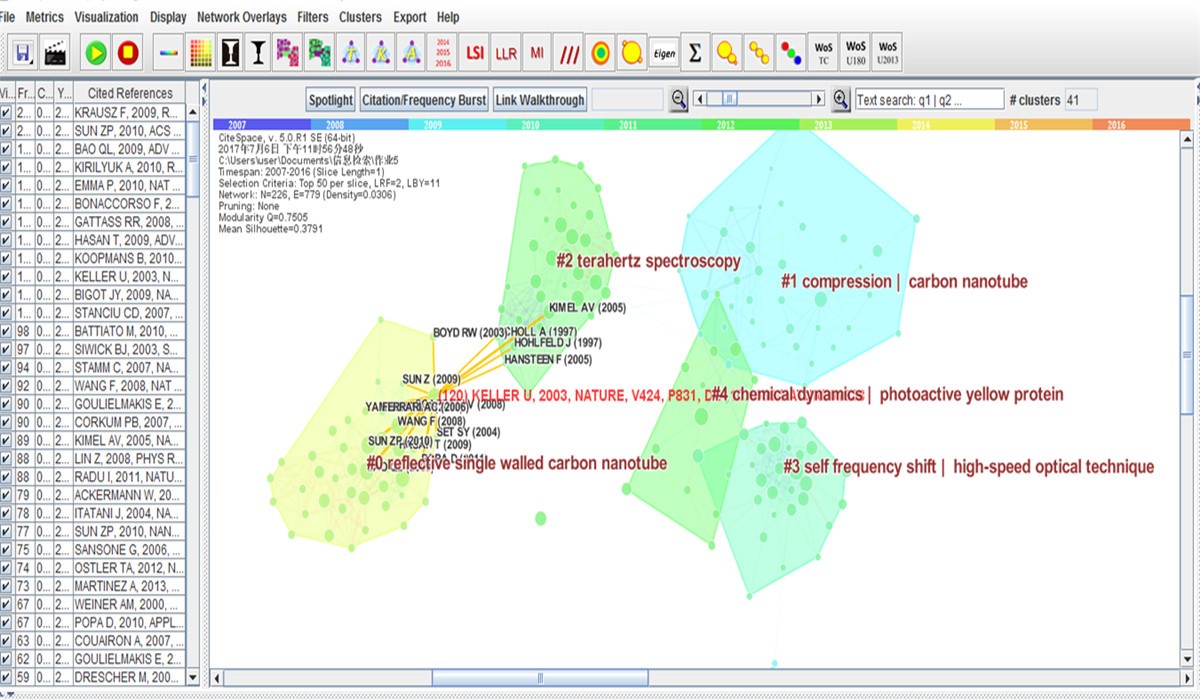This screenshot has height=700, width=1200.
Task: Click the Sigma metric icon
Action: 695,51
